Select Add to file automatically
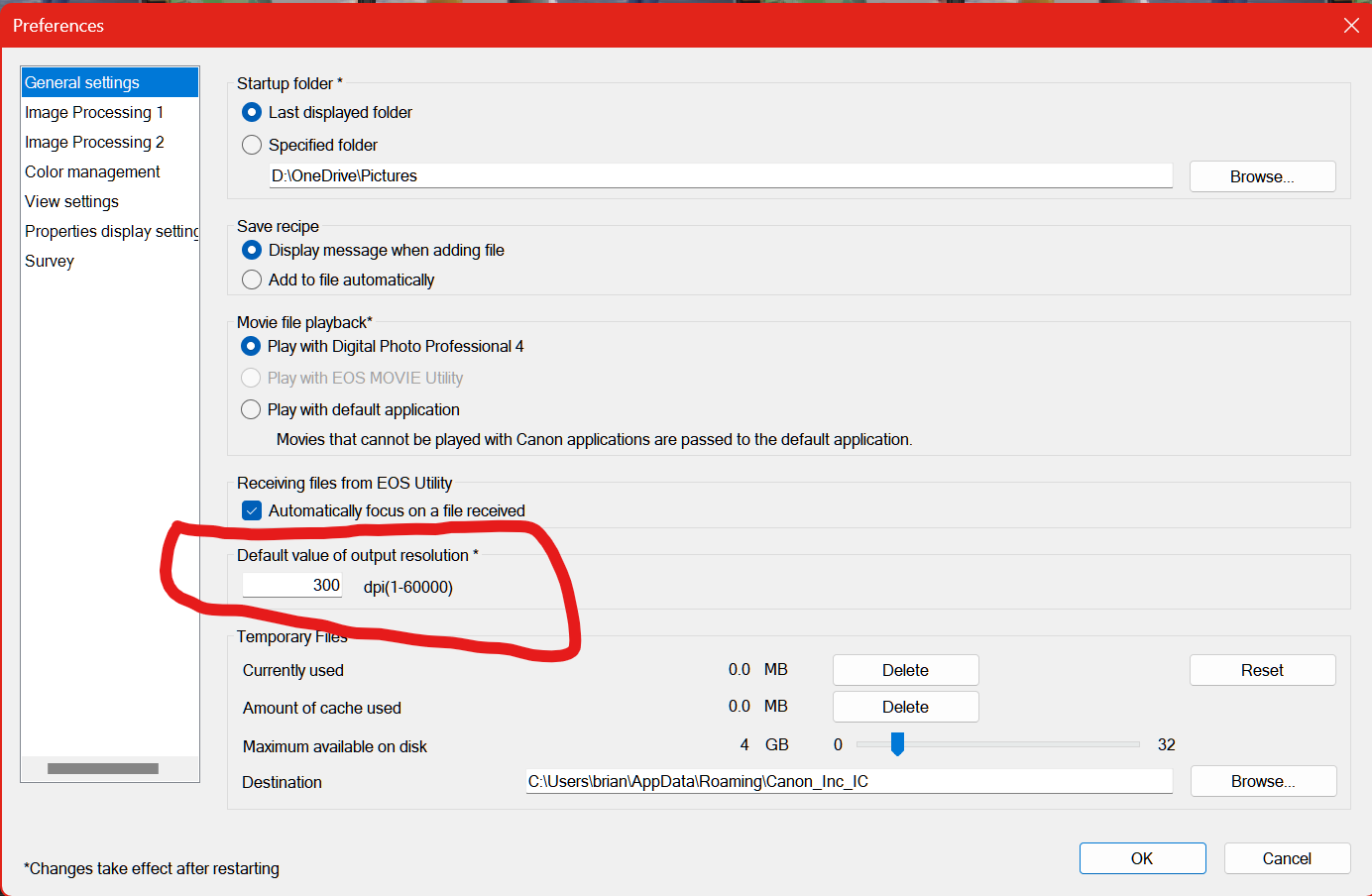Viewport: 1372px width, 896px height. (x=252, y=280)
